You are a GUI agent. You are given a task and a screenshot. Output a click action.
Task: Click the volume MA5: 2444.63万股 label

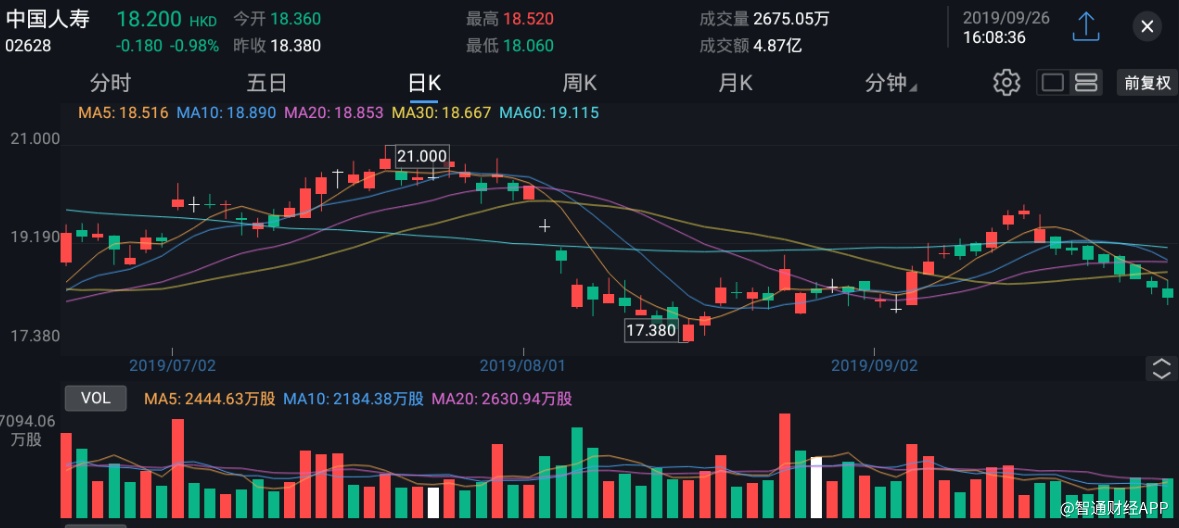[210, 399]
